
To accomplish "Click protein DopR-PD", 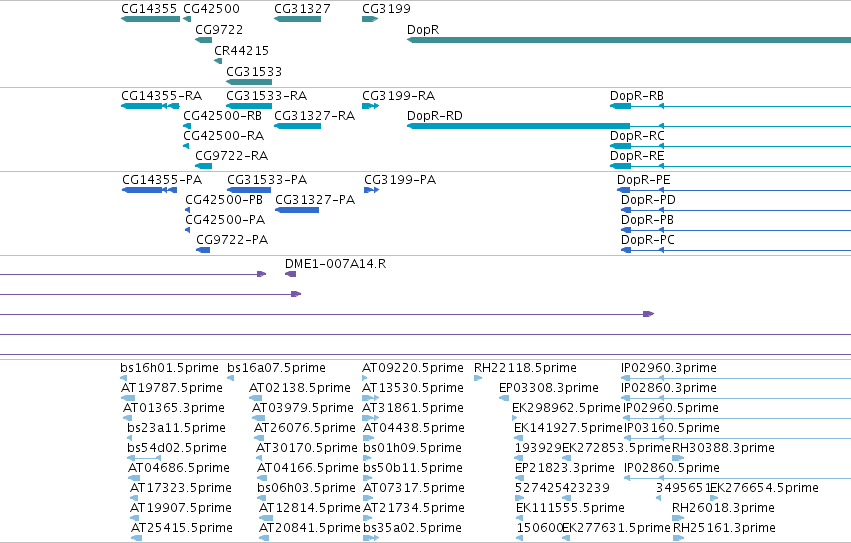I will (x=736, y=210).
